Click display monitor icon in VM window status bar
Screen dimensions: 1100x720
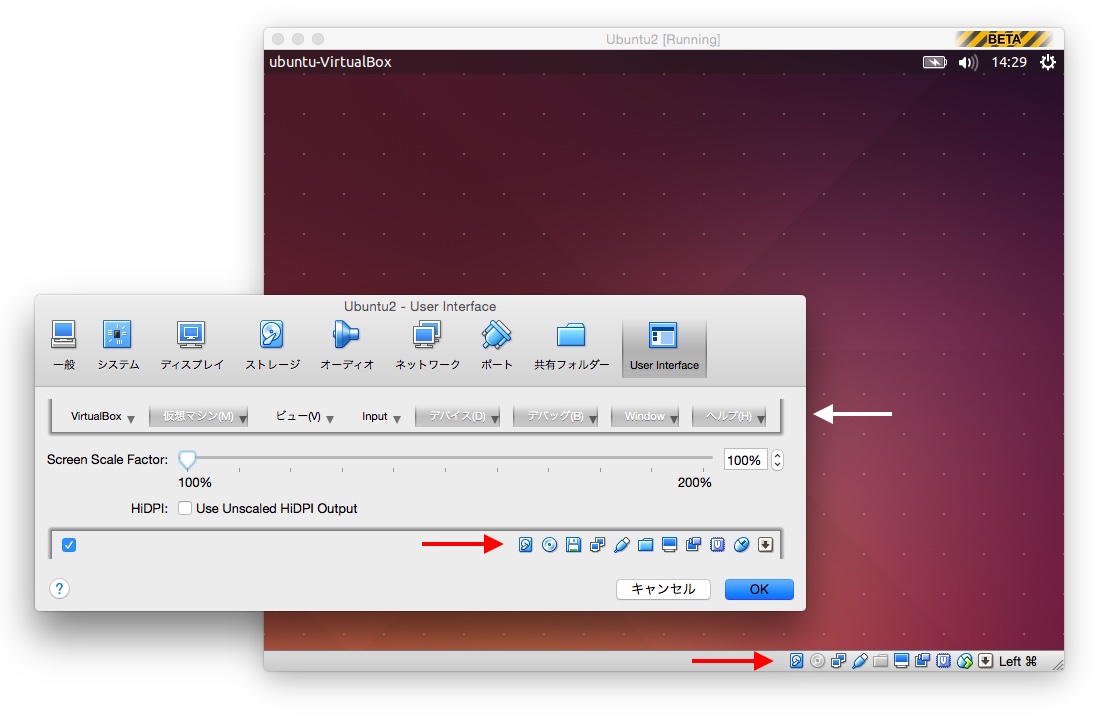(x=901, y=661)
